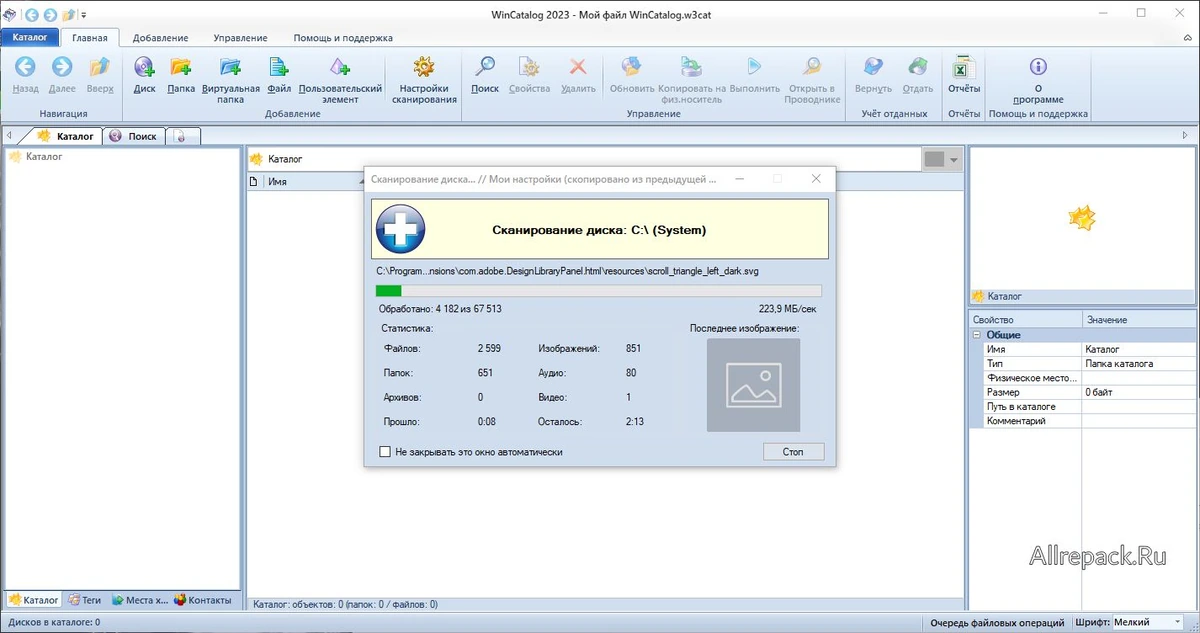This screenshot has width=1200, height=633.
Task: Switch to the Главная ribbon tab
Action: [x=90, y=38]
